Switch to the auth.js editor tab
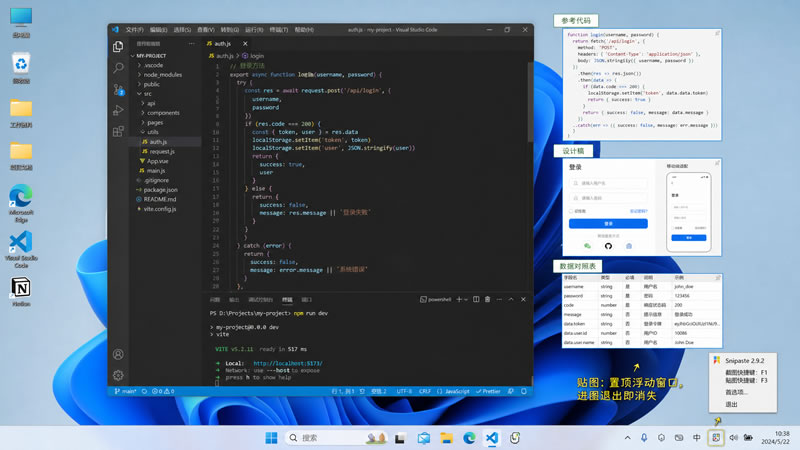Image resolution: width=800 pixels, height=450 pixels. (222, 44)
